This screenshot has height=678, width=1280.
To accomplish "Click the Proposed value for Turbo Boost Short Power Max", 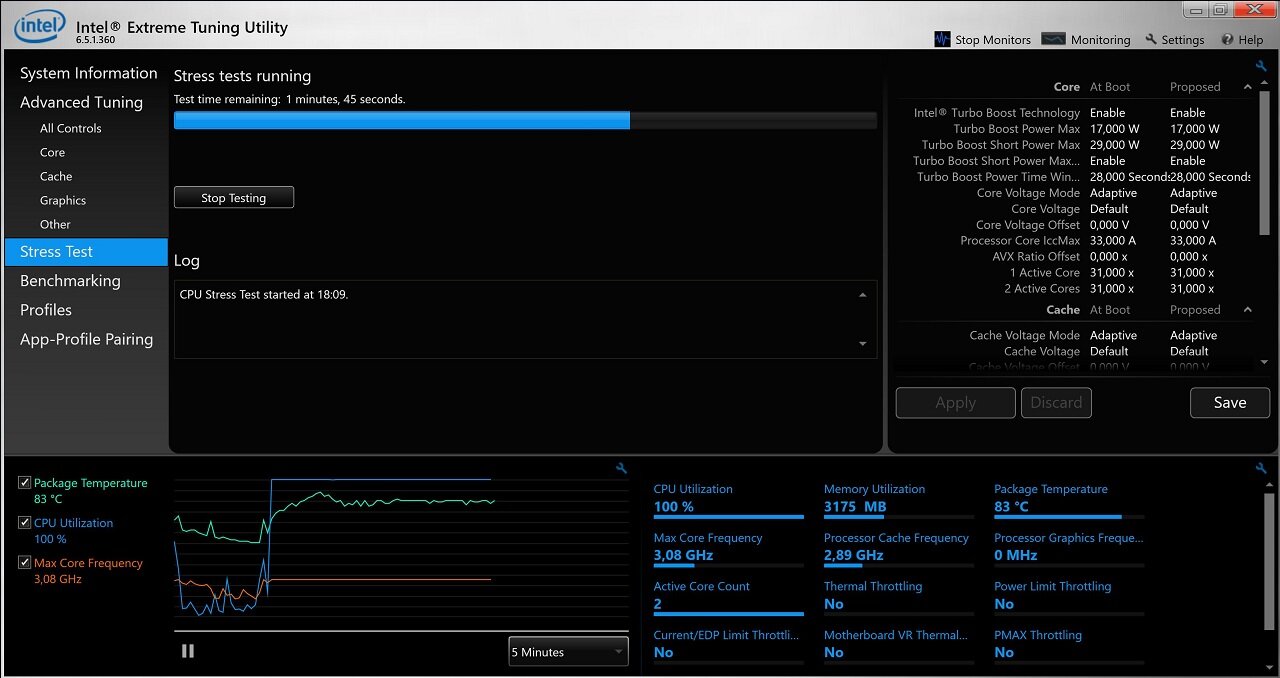I will (1195, 145).
